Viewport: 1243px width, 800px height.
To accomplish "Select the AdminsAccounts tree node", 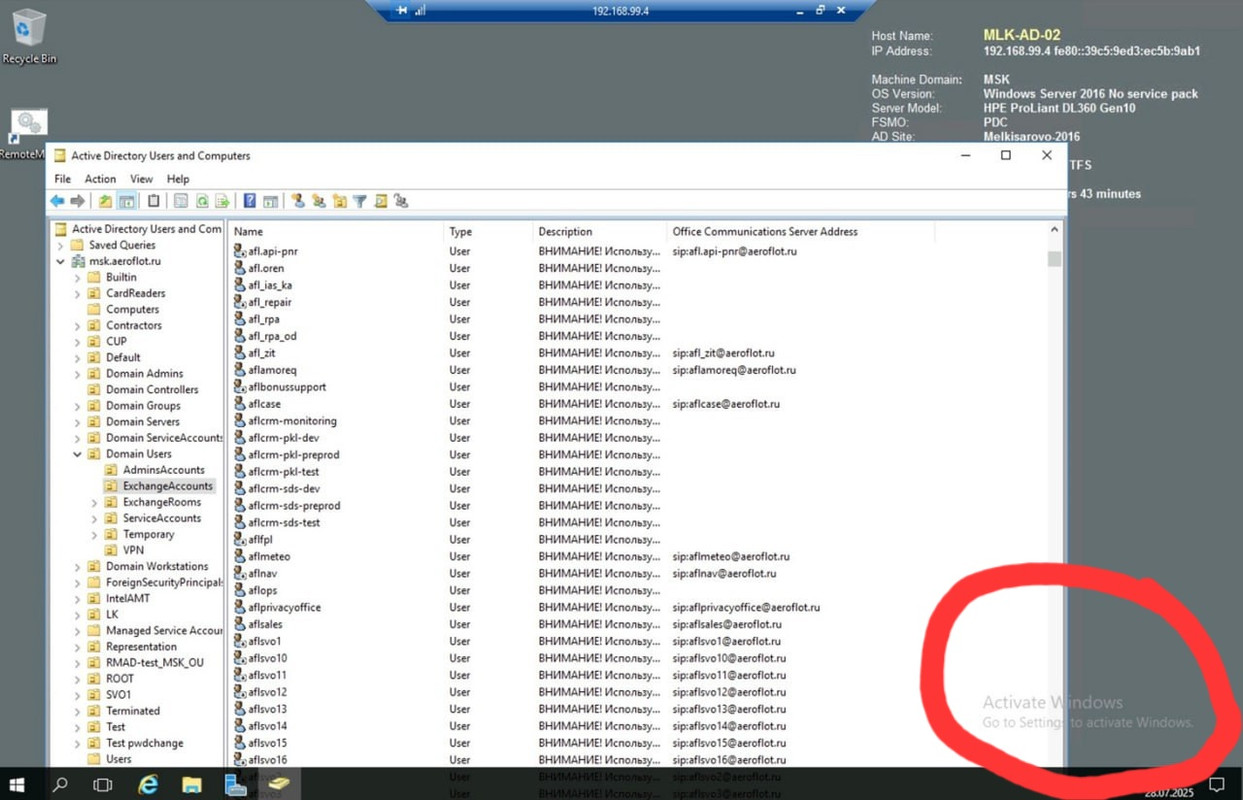I will (x=163, y=470).
